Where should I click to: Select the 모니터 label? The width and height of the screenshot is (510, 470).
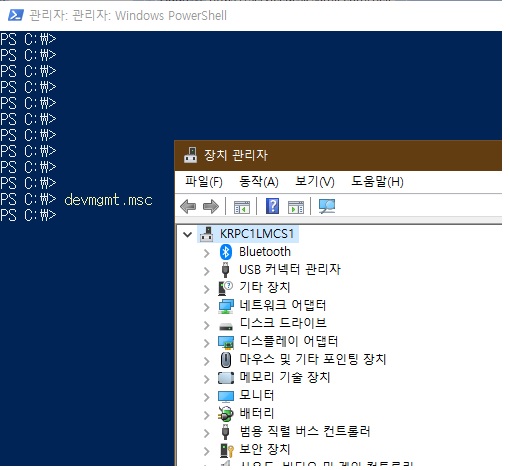tap(257, 395)
